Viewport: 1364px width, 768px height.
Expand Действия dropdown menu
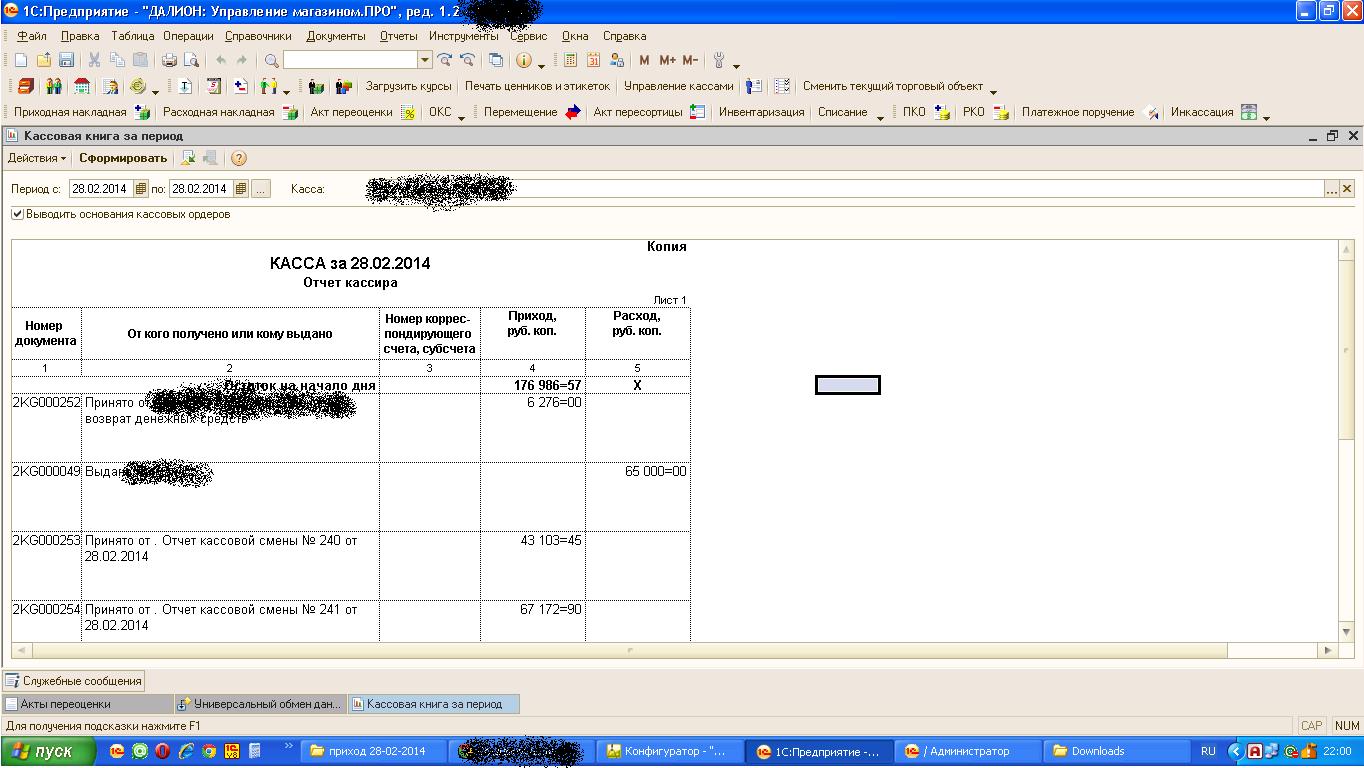(37, 158)
